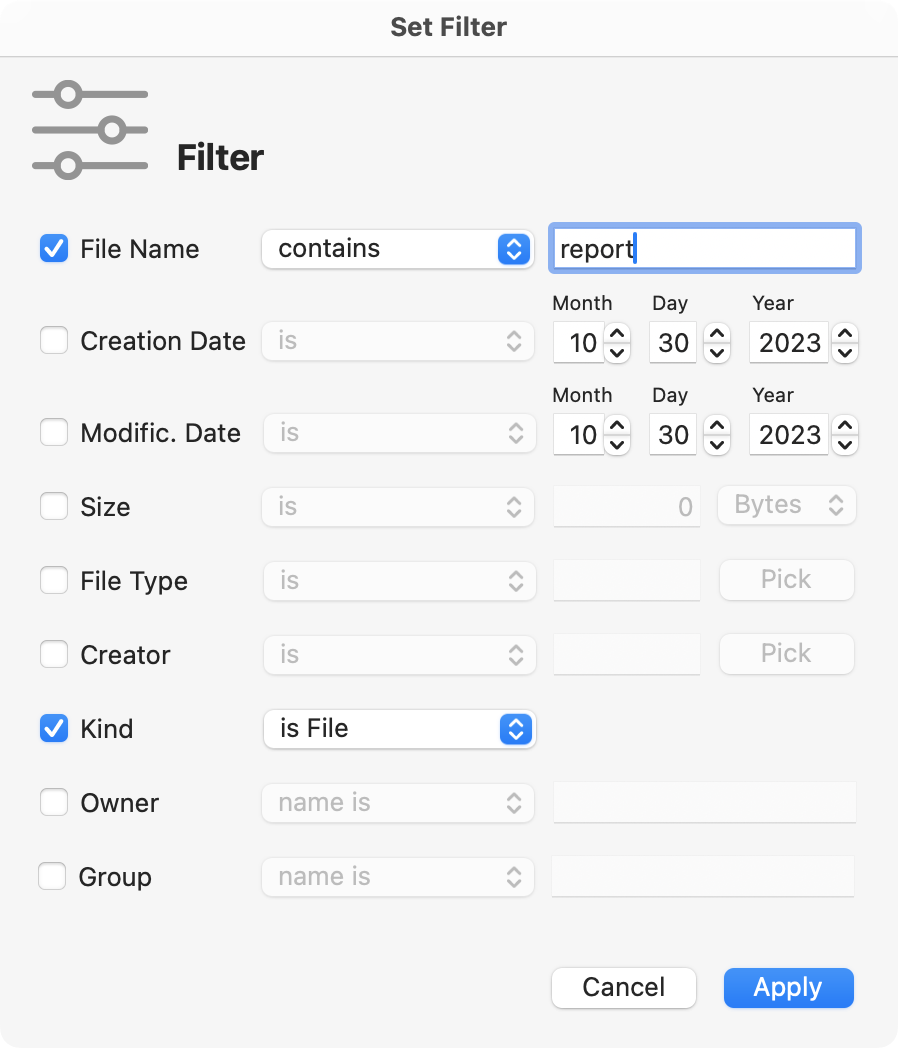Viewport: 898px width, 1048px height.
Task: Click the Filter sliders icon
Action: tap(90, 130)
